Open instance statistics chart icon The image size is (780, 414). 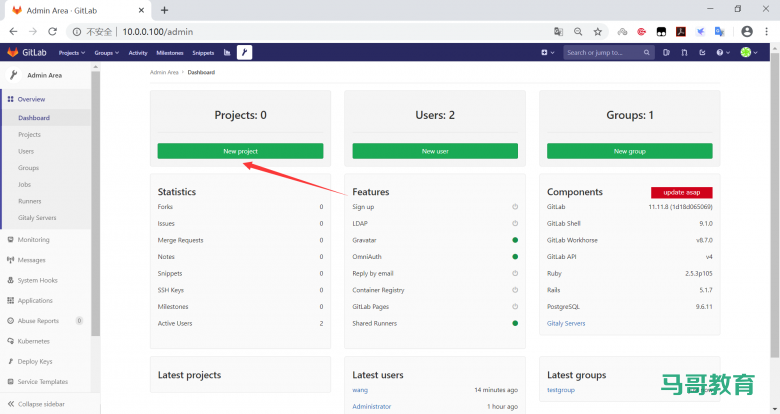click(227, 52)
